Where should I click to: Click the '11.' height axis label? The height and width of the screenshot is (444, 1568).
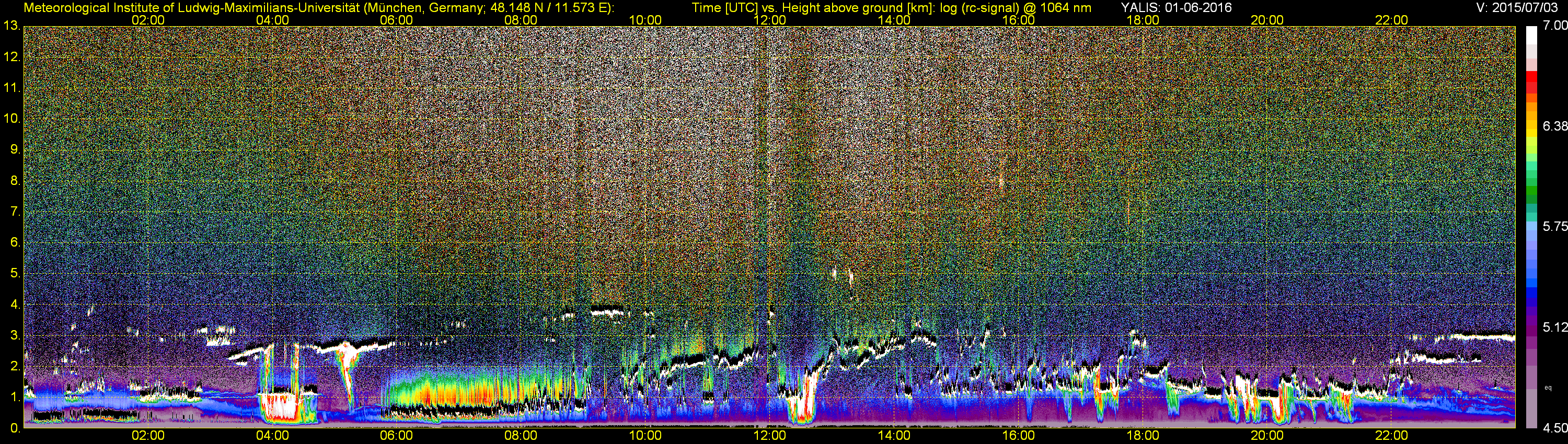[x=12, y=88]
